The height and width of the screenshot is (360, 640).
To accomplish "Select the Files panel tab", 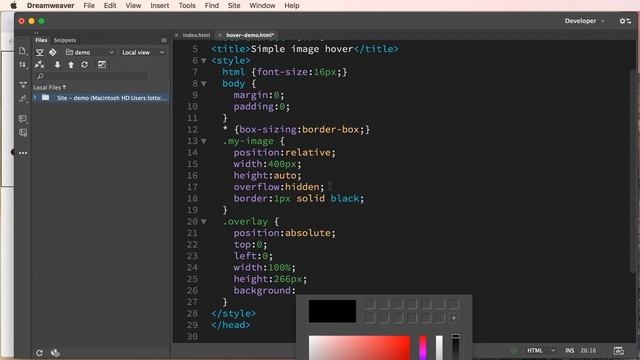I will (41, 40).
